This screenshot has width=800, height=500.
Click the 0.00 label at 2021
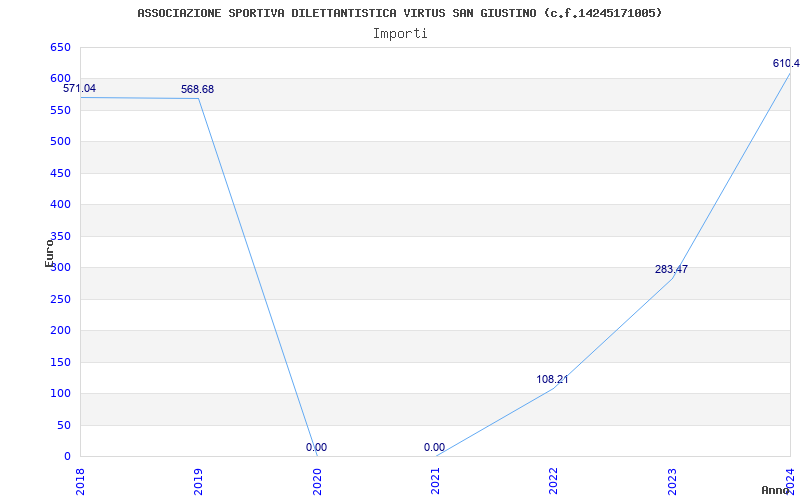[434, 447]
